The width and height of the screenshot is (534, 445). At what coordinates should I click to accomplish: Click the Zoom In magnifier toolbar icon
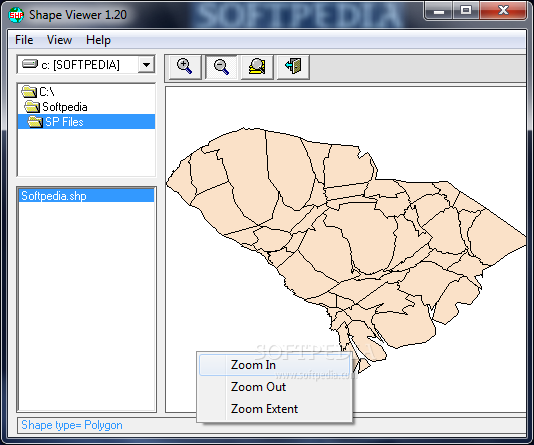[185, 67]
